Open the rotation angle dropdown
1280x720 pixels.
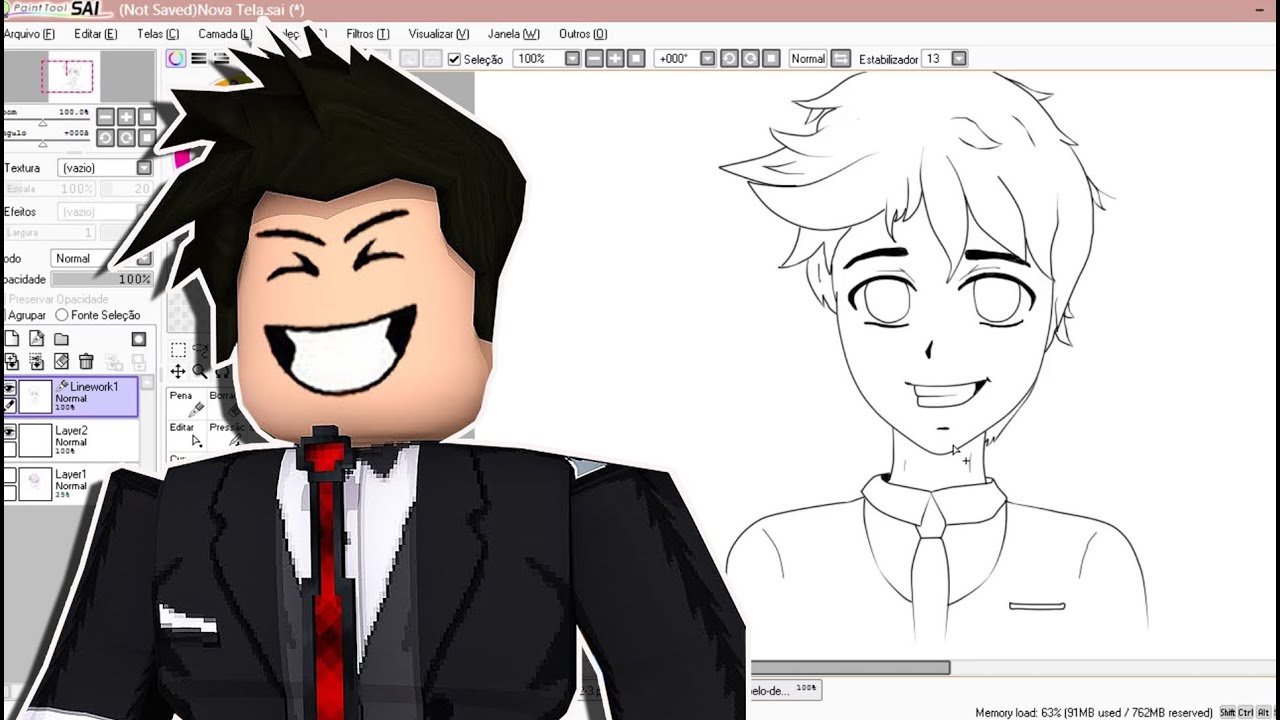coord(707,59)
